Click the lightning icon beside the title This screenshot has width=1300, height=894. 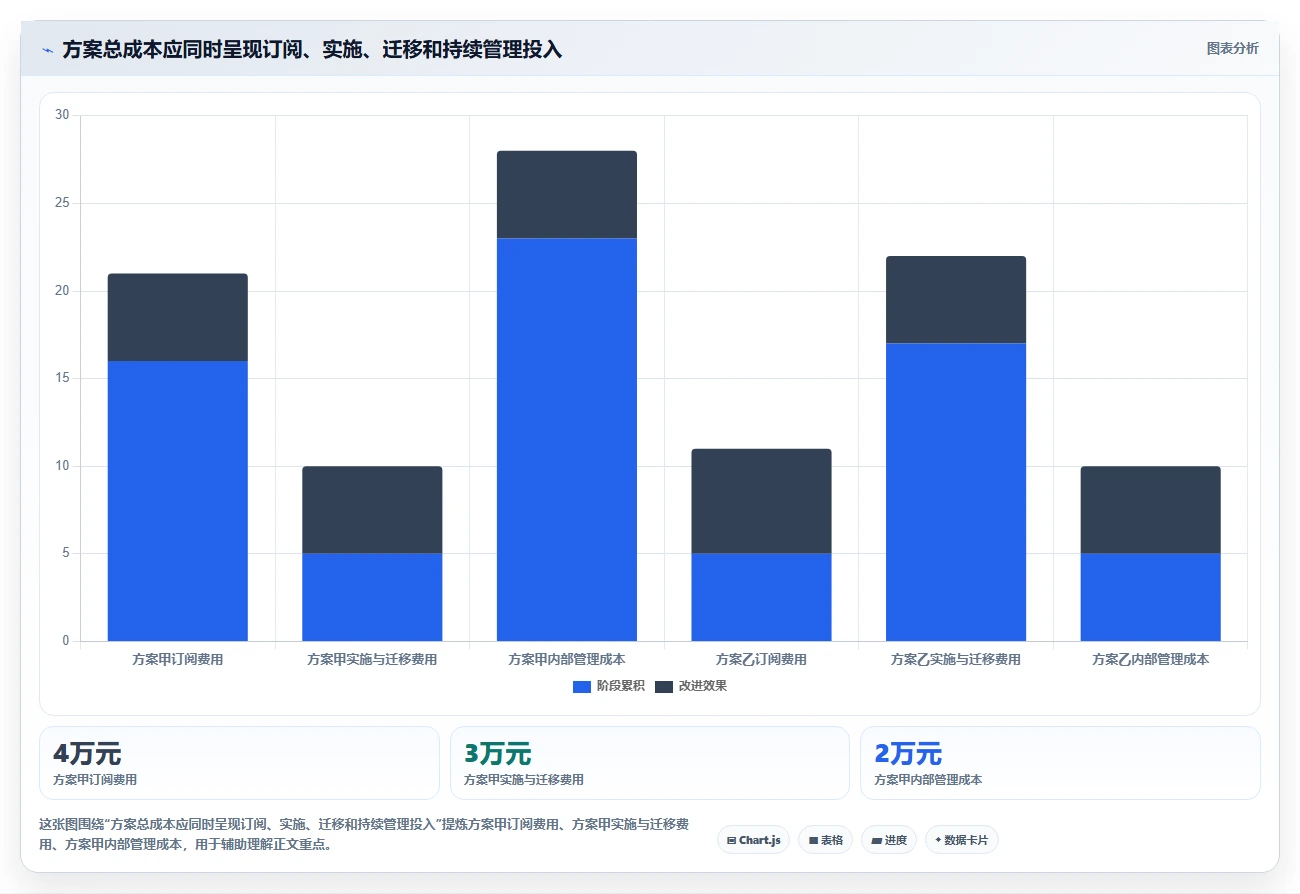coord(47,50)
